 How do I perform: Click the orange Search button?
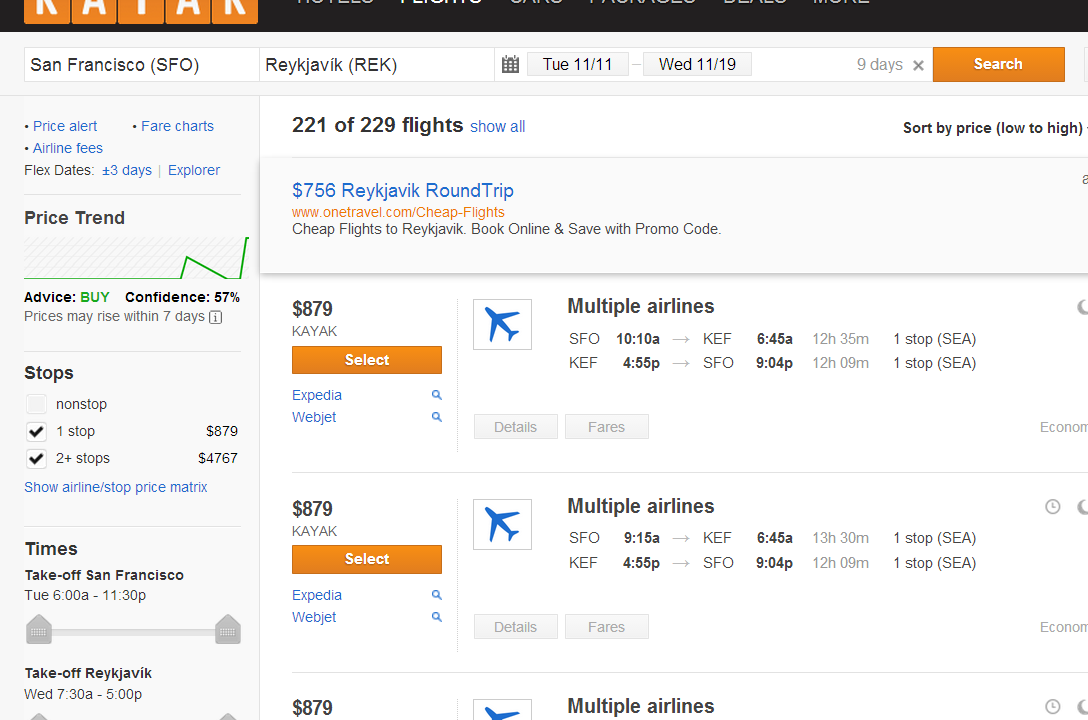[998, 65]
